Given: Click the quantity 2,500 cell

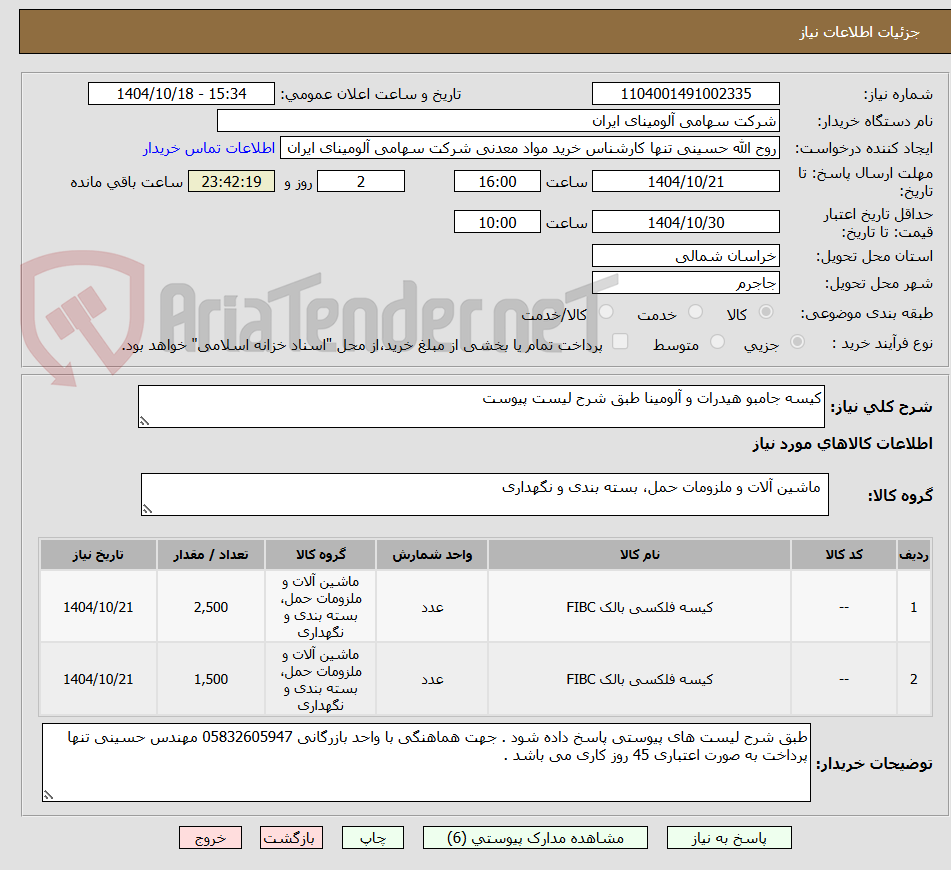Looking at the screenshot, I should pyautogui.click(x=210, y=607).
